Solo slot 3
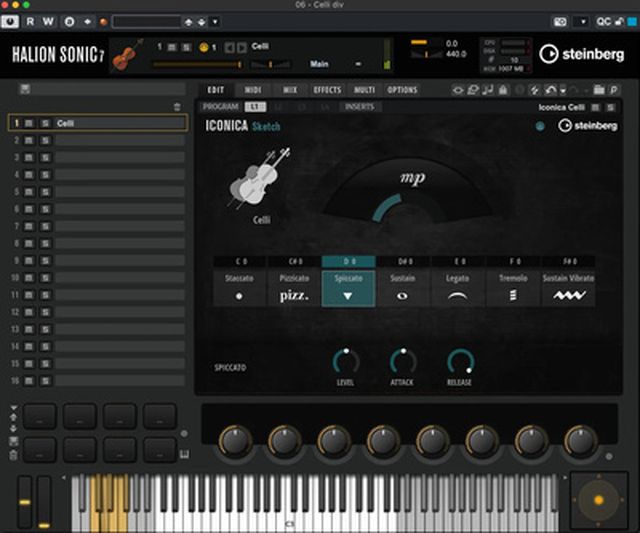Screen dimensions: 640x533 (x=45, y=158)
